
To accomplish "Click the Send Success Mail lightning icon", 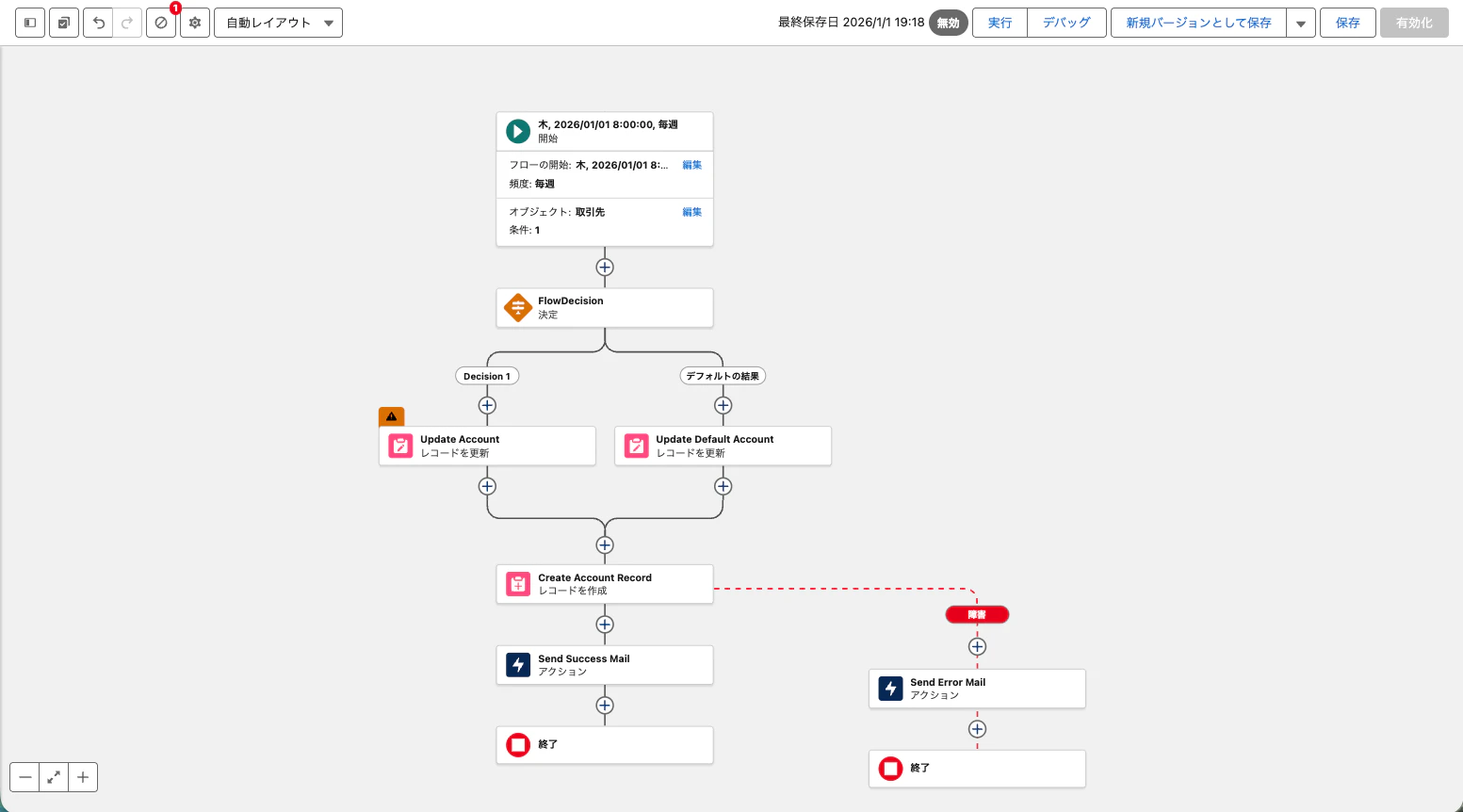I will coord(517,664).
